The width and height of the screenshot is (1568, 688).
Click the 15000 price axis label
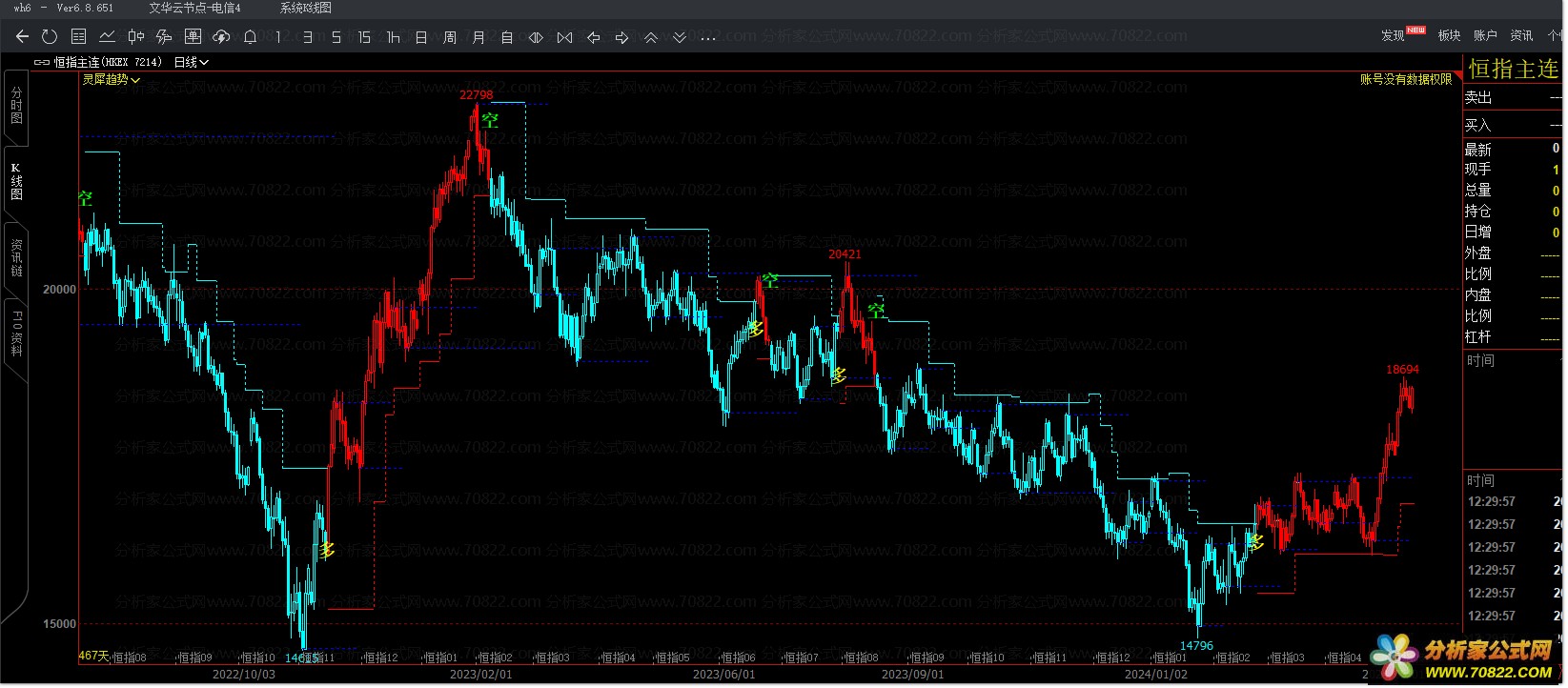[59, 624]
